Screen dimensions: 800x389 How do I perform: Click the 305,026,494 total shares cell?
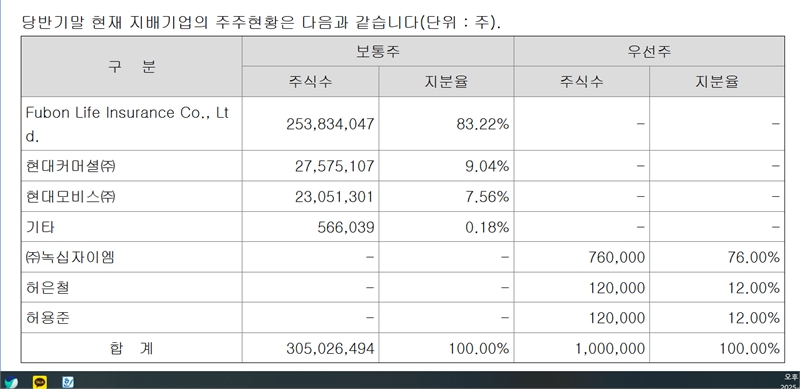[x=310, y=348]
